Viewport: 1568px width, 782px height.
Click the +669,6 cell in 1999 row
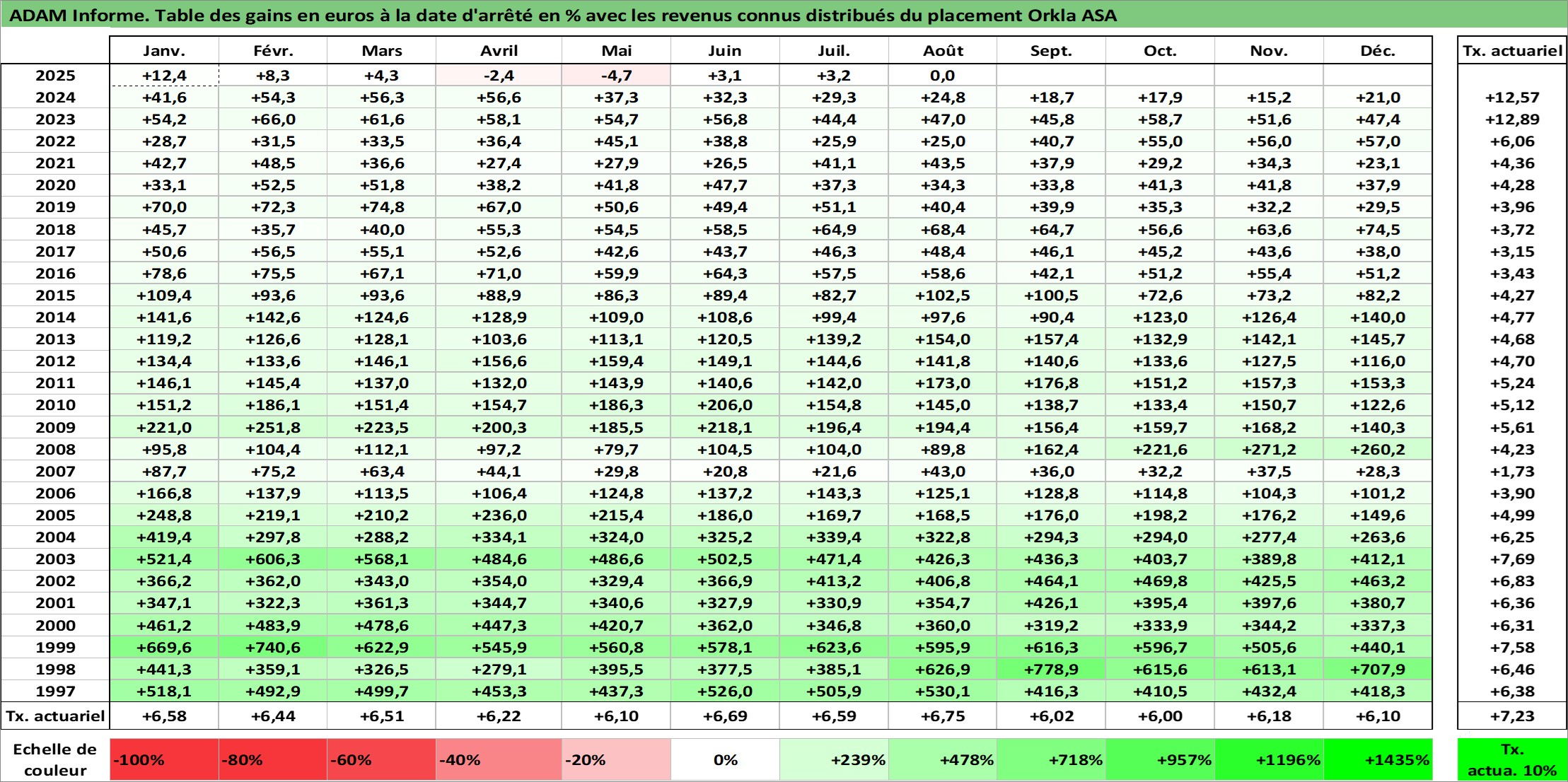point(164,648)
